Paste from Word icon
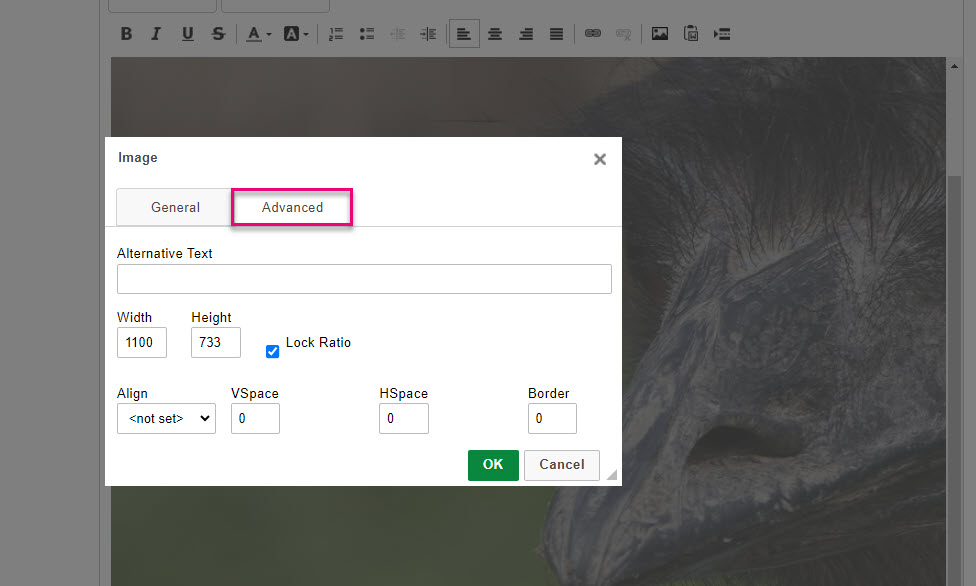Screen dimensions: 976x586 (691, 34)
